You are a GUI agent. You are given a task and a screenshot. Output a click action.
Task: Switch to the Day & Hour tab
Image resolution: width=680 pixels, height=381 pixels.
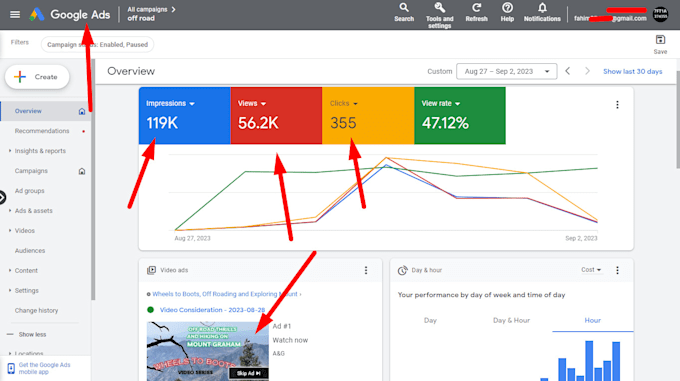coord(511,320)
